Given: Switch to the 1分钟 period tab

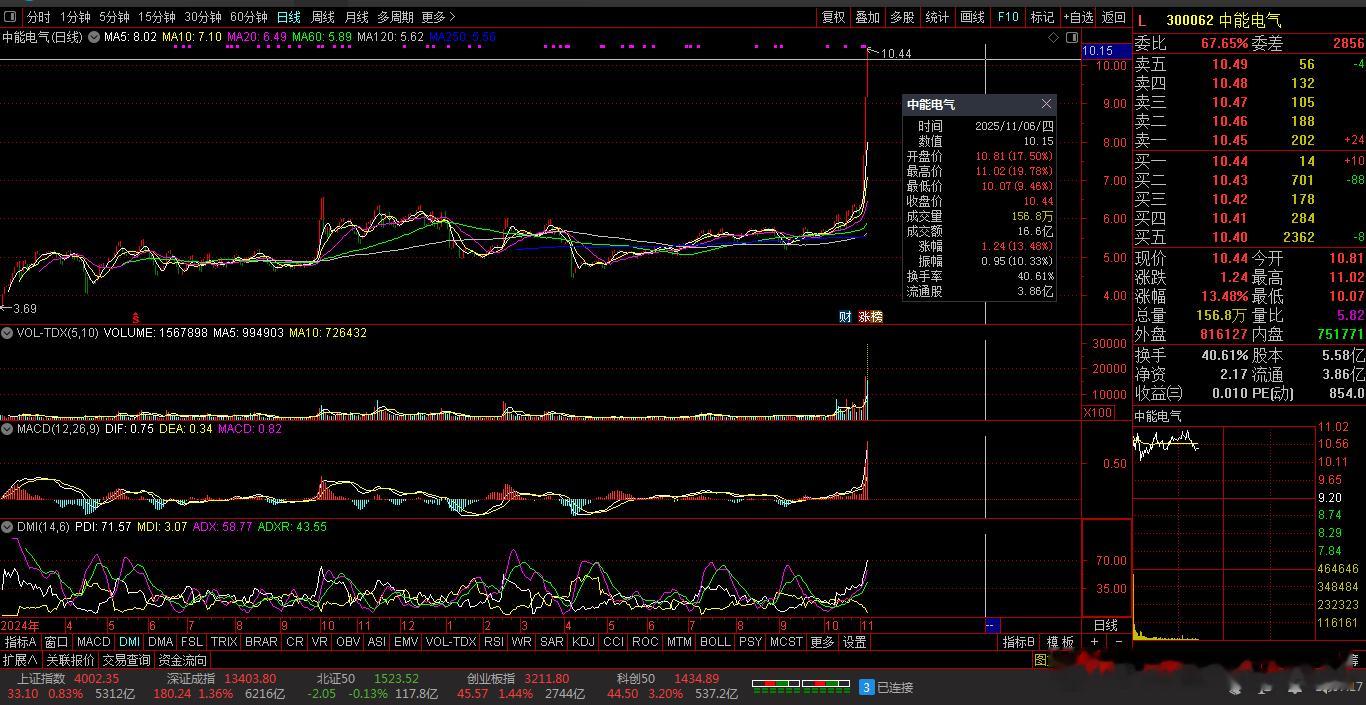Looking at the screenshot, I should pyautogui.click(x=75, y=17).
